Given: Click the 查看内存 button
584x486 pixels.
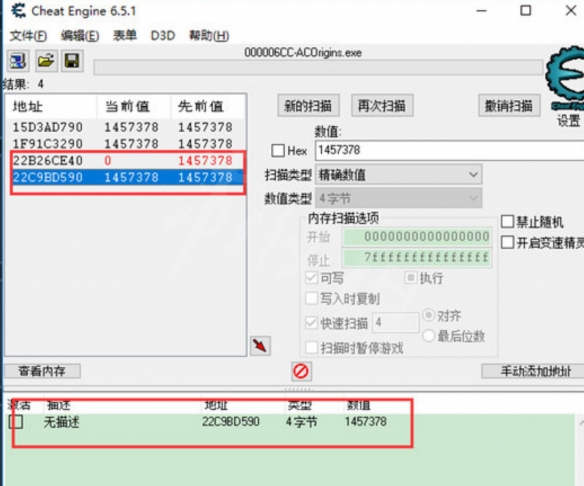Looking at the screenshot, I should point(42,371).
